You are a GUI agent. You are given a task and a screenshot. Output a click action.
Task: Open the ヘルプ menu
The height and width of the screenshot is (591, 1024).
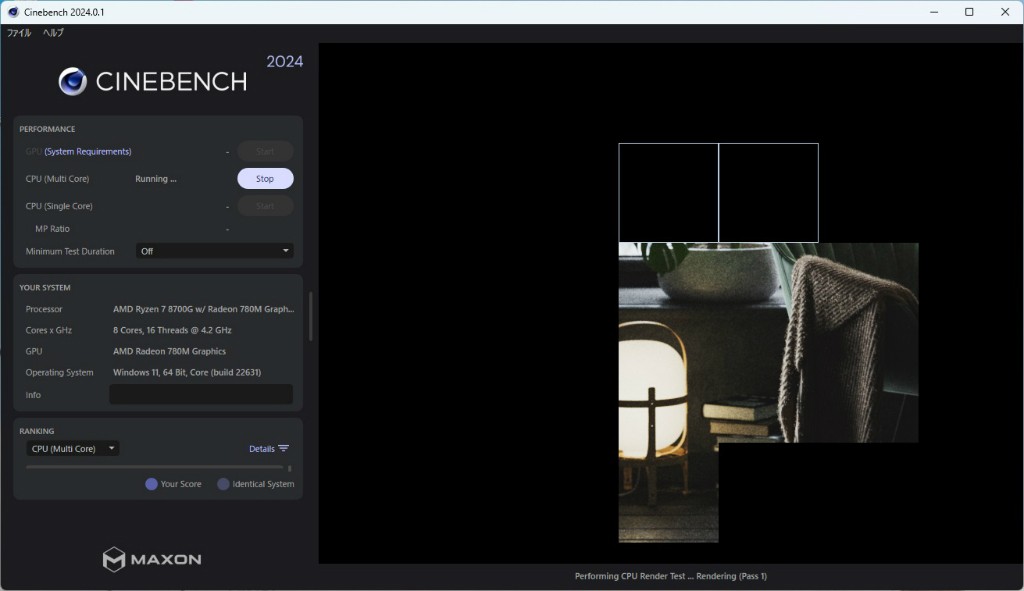(53, 33)
